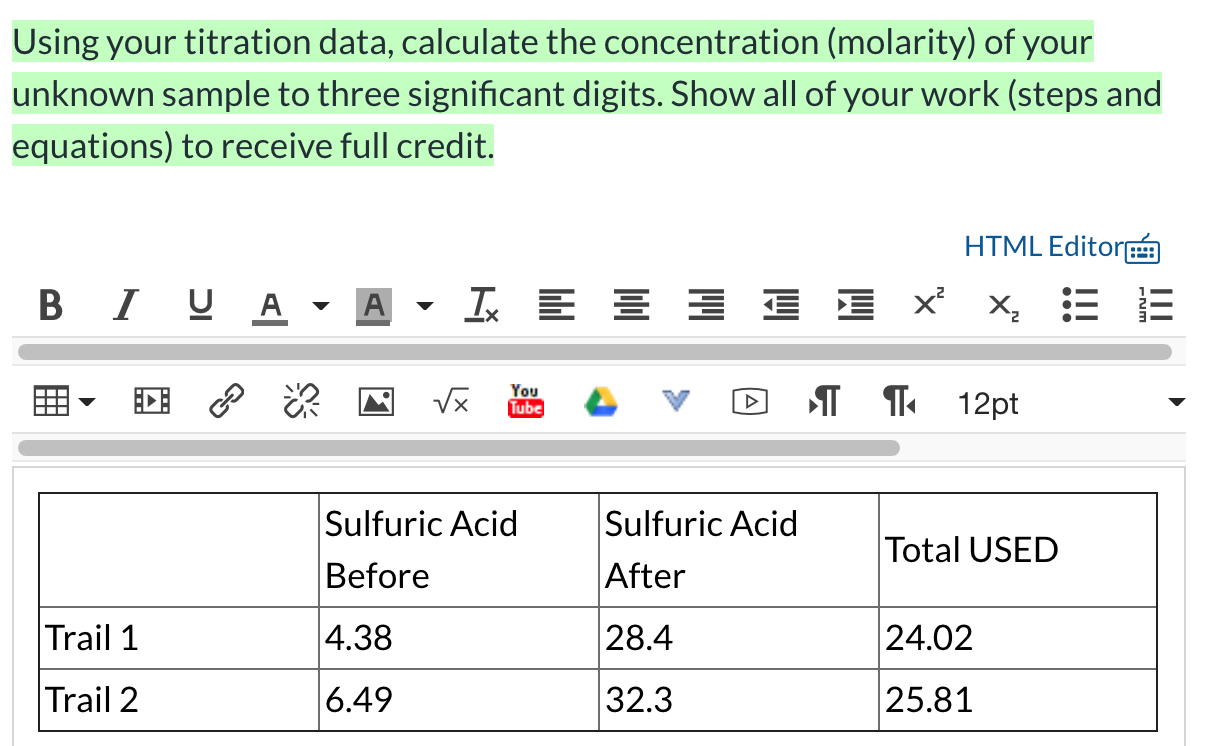Image resolution: width=1210 pixels, height=746 pixels.
Task: Toggle bold formatting
Action: 50,306
